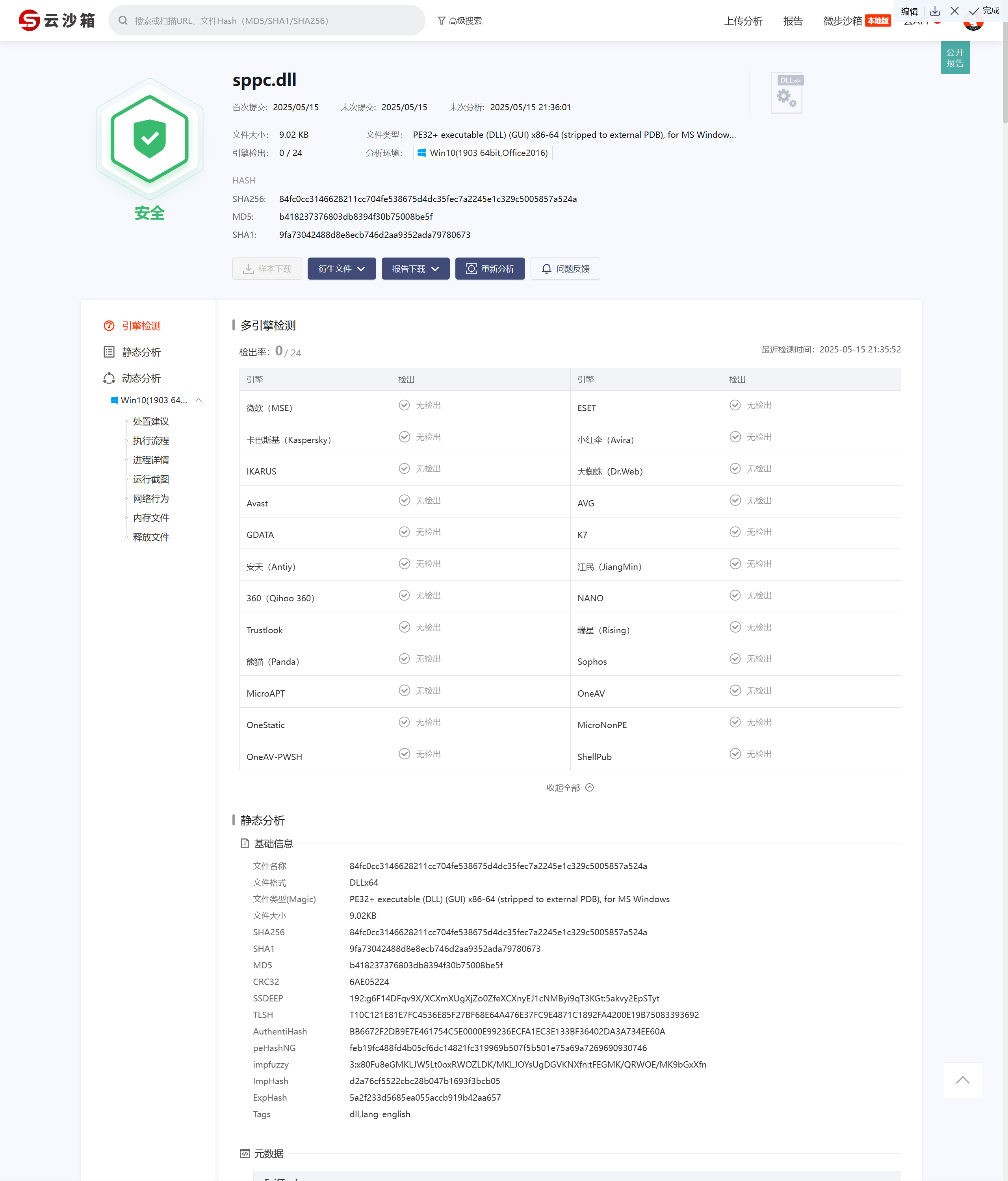Select 静态分析 in the left sidebar

click(x=141, y=352)
